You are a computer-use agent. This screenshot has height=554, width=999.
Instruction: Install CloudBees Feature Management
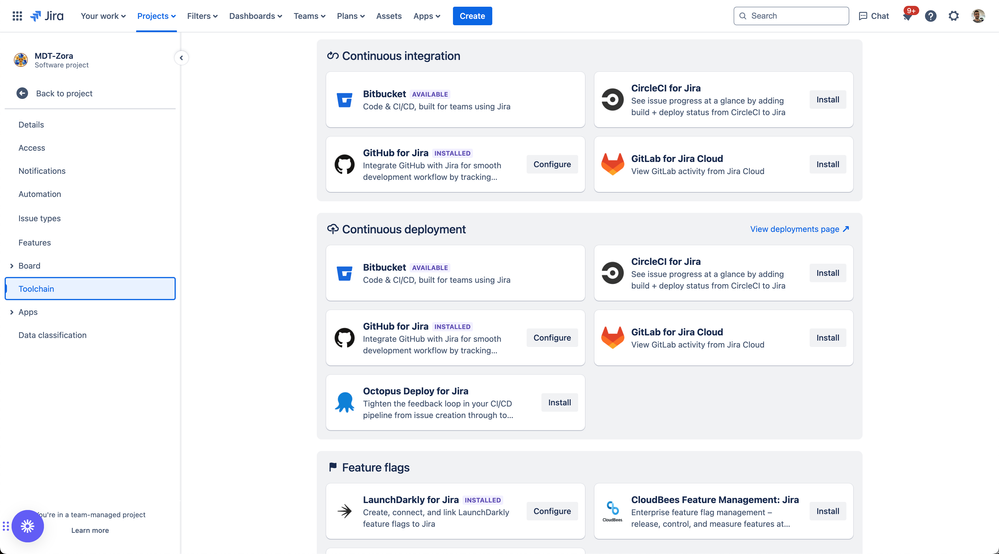point(828,511)
